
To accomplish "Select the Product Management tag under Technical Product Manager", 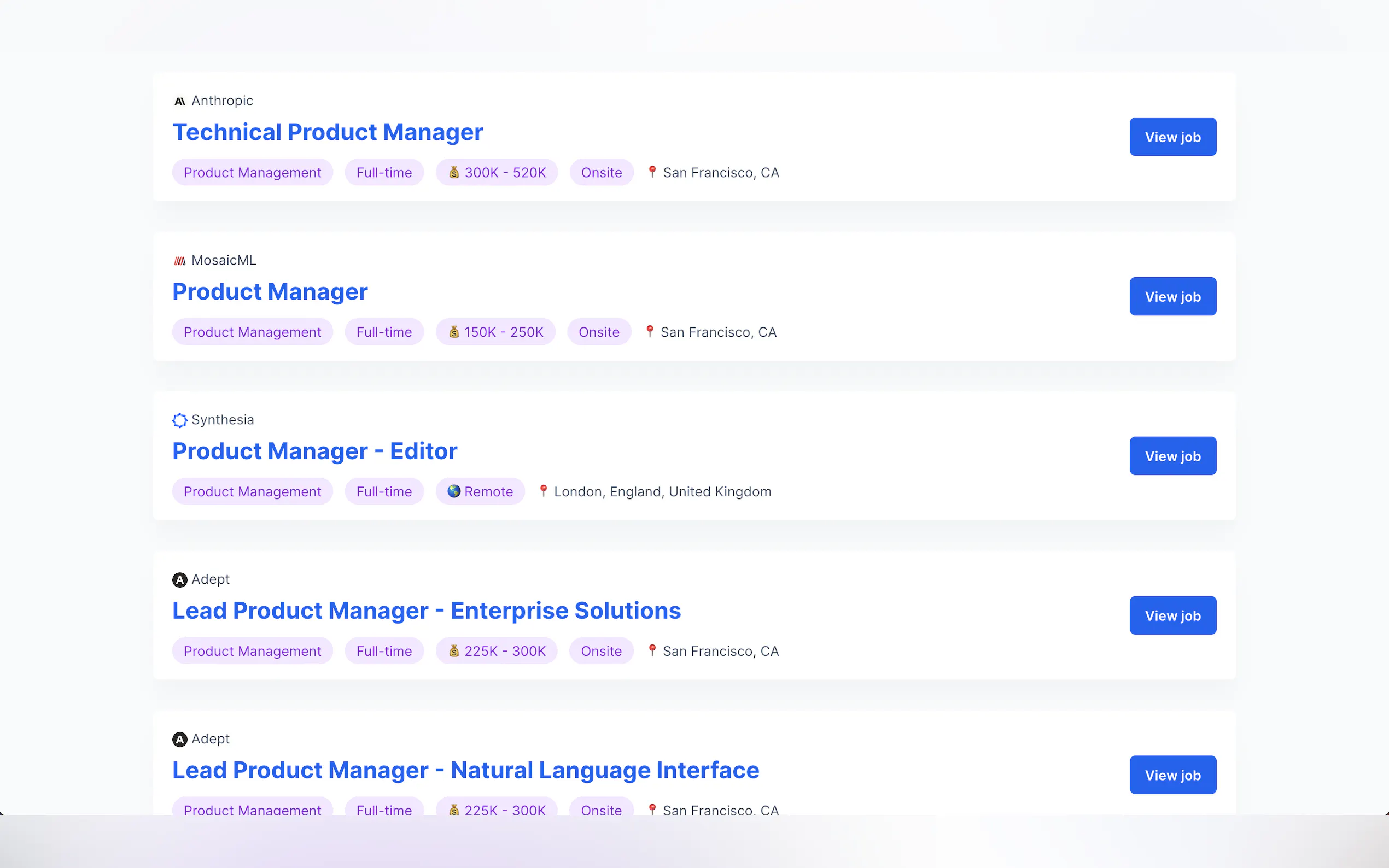I will pyautogui.click(x=252, y=172).
